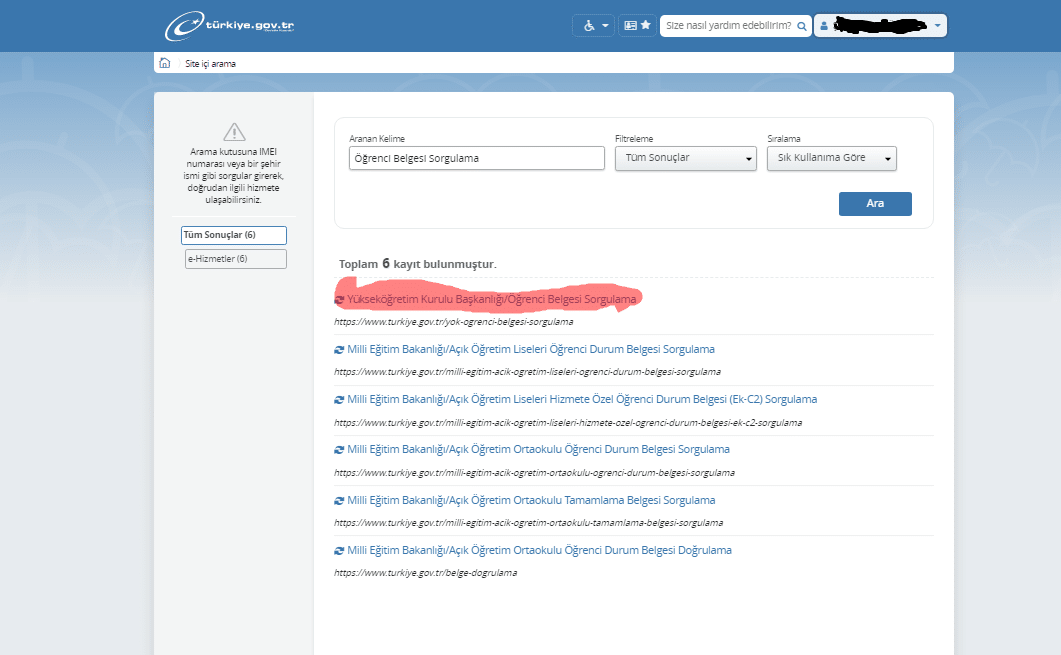Open Yükseköğretim Kurulu Öğrenci Belgesi Sorgulama link
The height and width of the screenshot is (655, 1061).
491,299
